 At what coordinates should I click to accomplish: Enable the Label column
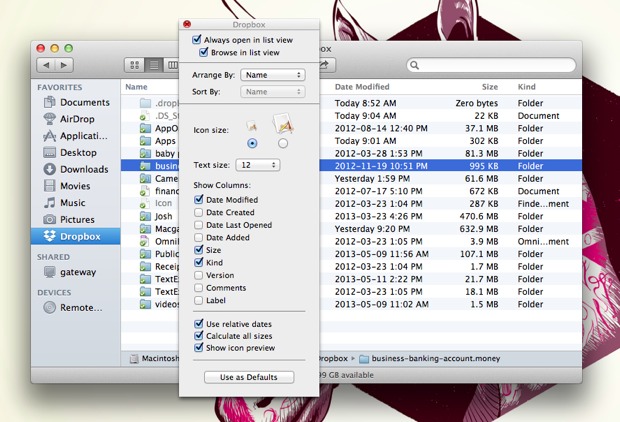198,300
